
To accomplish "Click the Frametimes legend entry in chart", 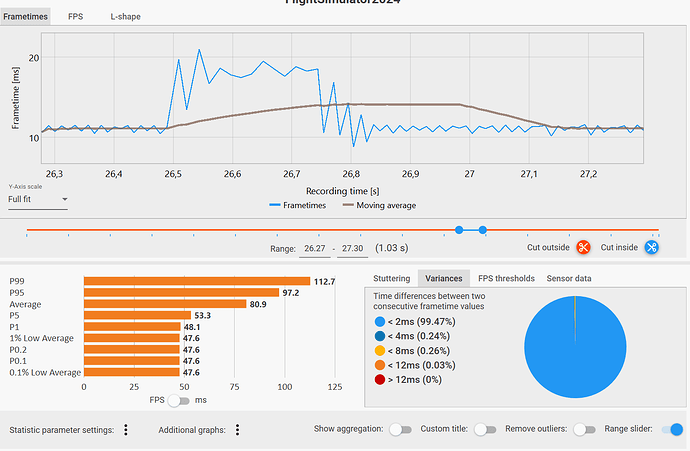I will click(x=303, y=205).
